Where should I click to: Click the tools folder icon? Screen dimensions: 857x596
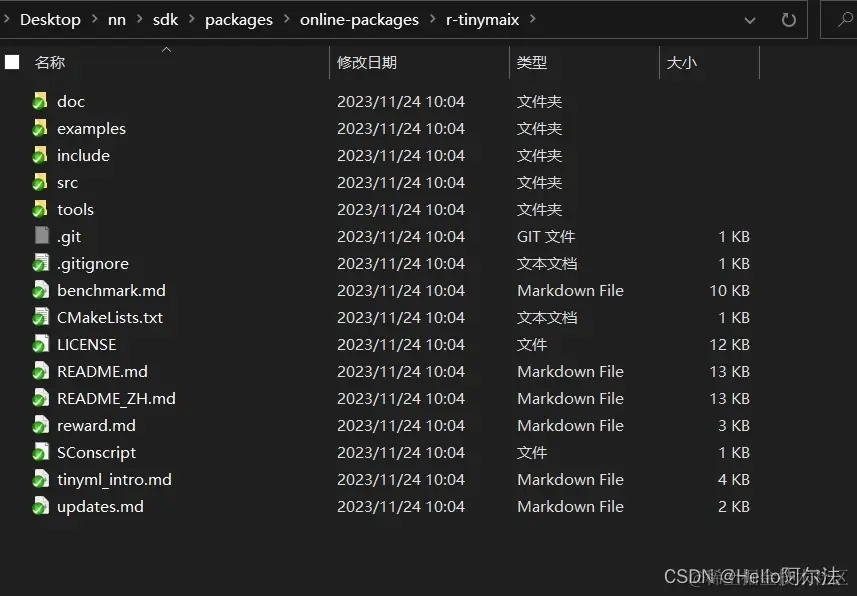(40, 209)
